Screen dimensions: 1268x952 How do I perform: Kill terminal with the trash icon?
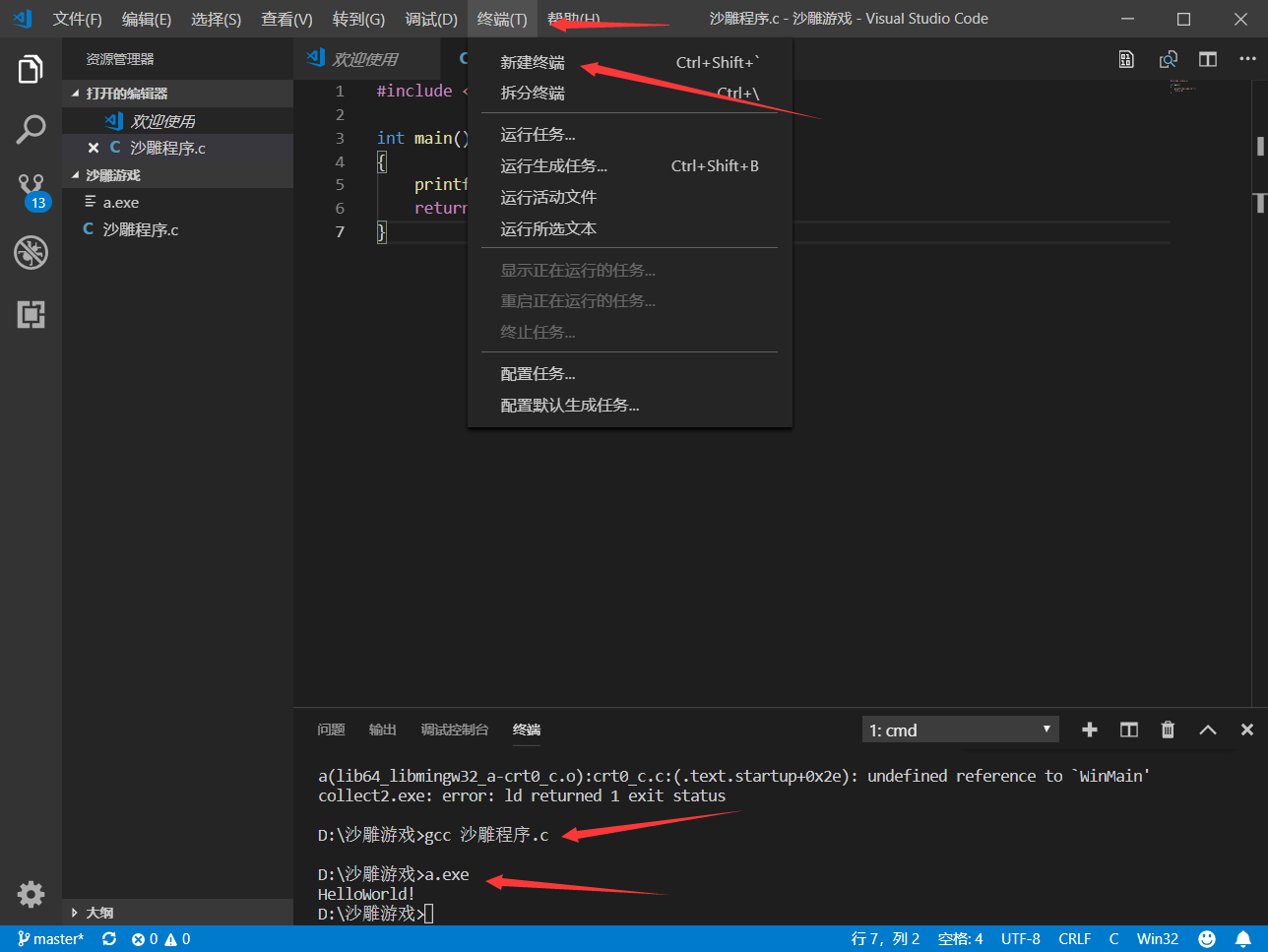[x=1168, y=730]
